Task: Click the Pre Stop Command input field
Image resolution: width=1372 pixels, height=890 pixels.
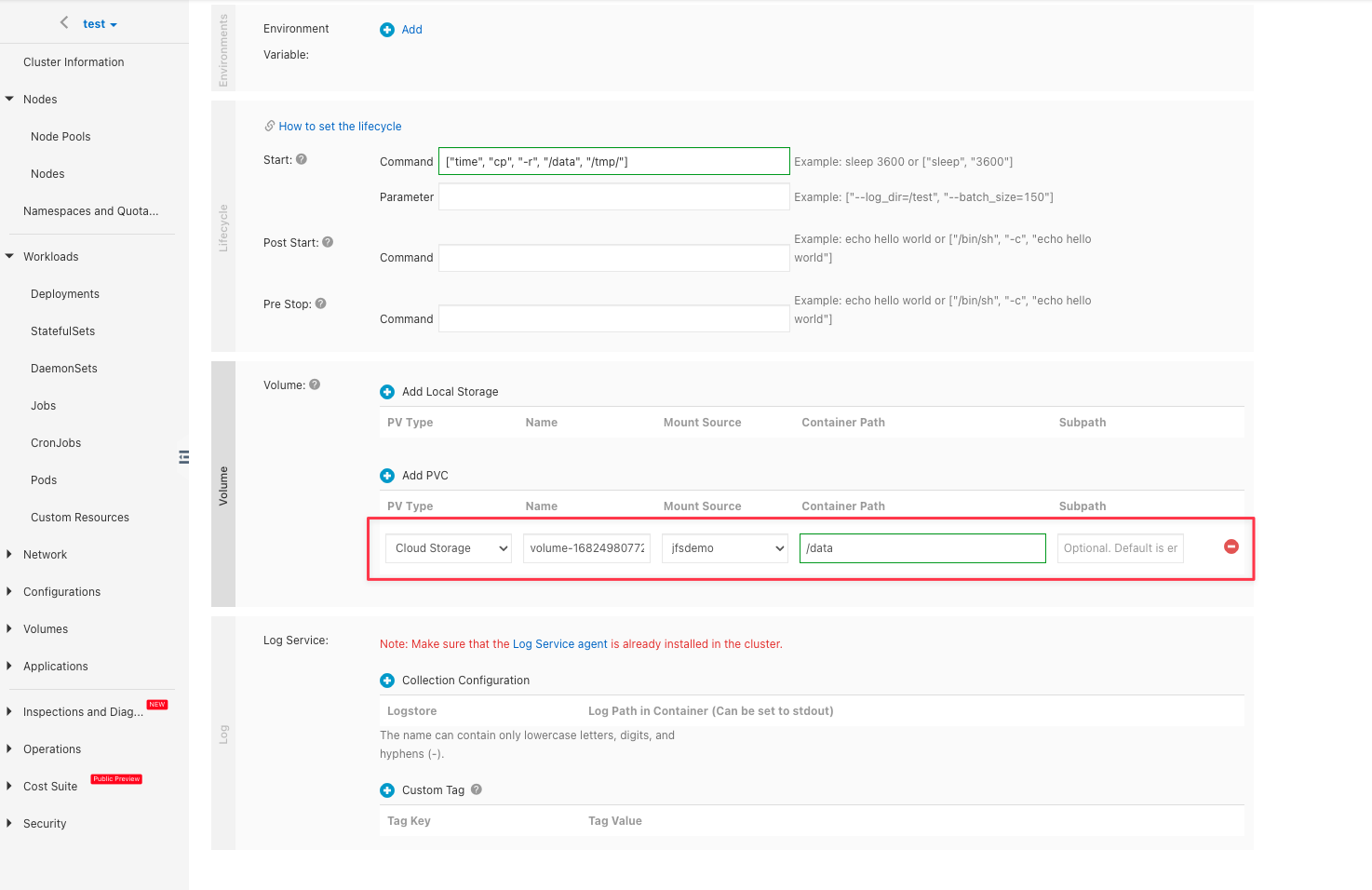Action: coord(613,319)
